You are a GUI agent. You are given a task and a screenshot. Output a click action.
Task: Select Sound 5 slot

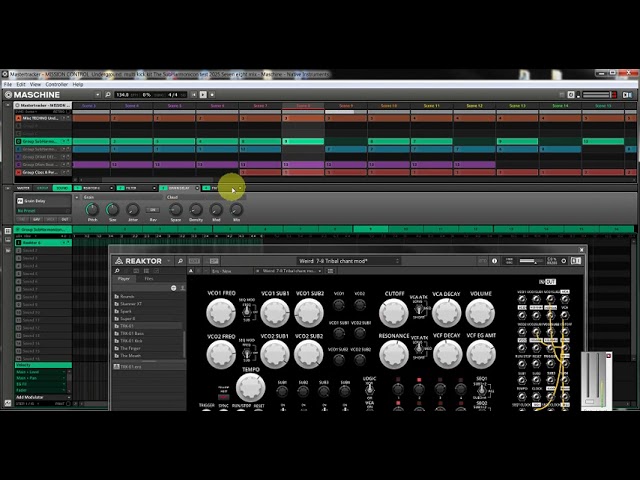[x=43, y=273]
